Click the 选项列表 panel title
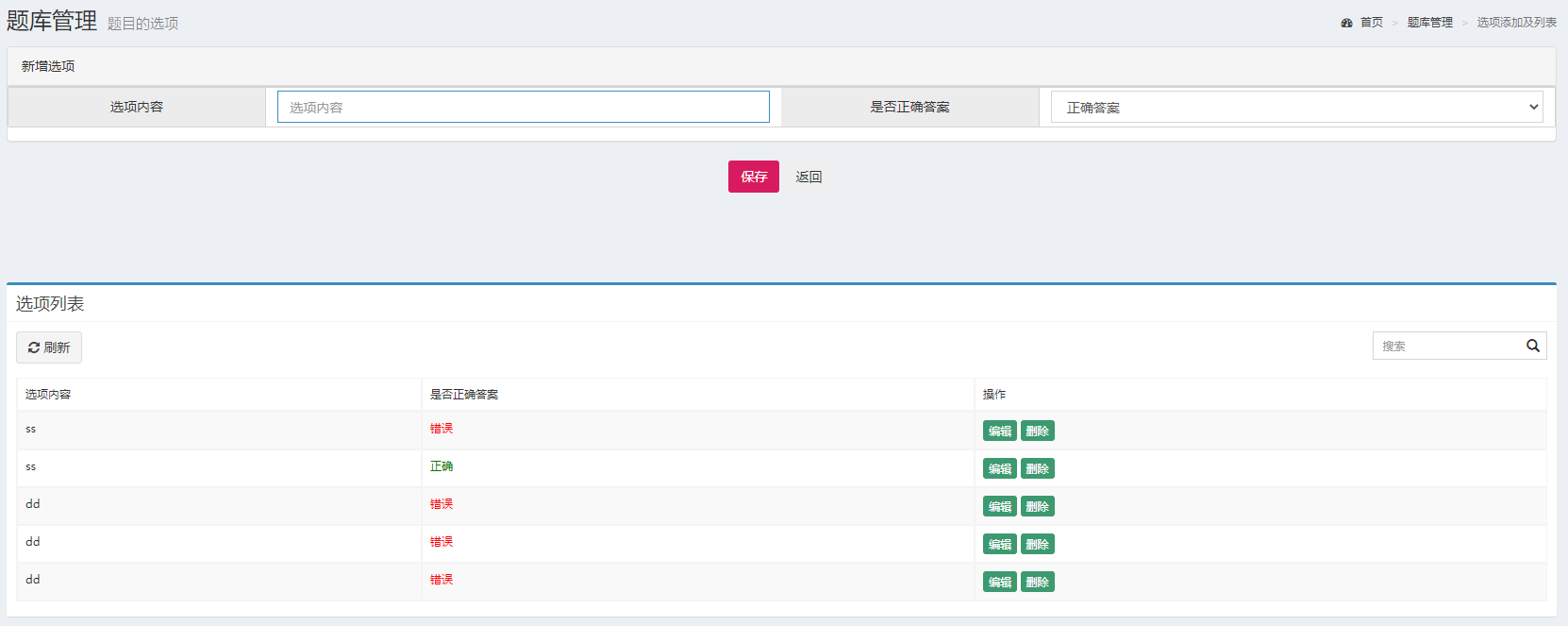 (x=50, y=303)
